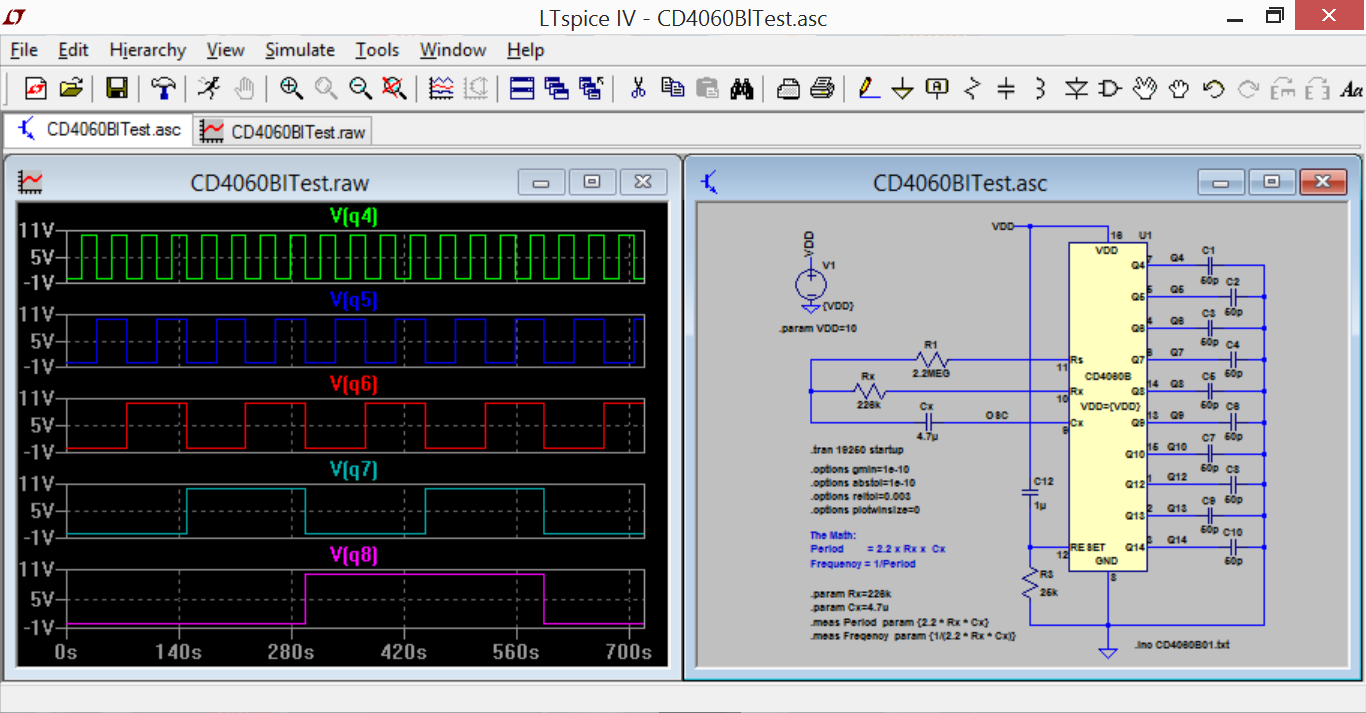This screenshot has width=1366, height=713.
Task: Cut with the scissors icon
Action: [638, 89]
